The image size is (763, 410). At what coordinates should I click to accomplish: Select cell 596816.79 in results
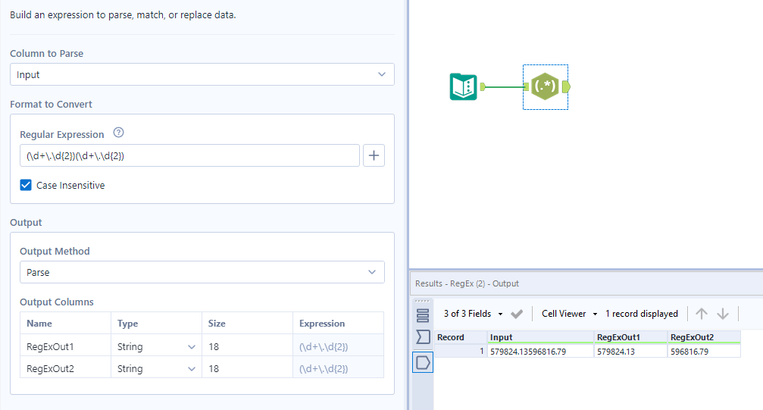coord(704,351)
